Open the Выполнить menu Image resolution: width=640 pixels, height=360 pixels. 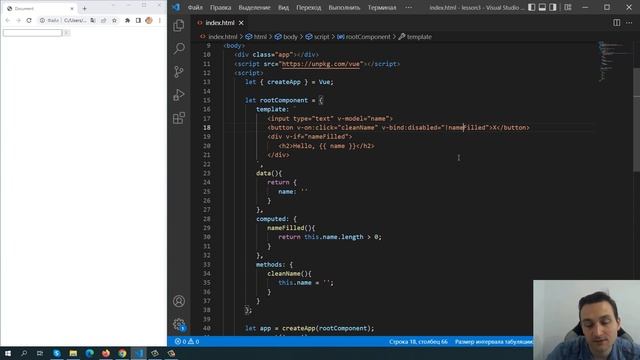click(344, 7)
